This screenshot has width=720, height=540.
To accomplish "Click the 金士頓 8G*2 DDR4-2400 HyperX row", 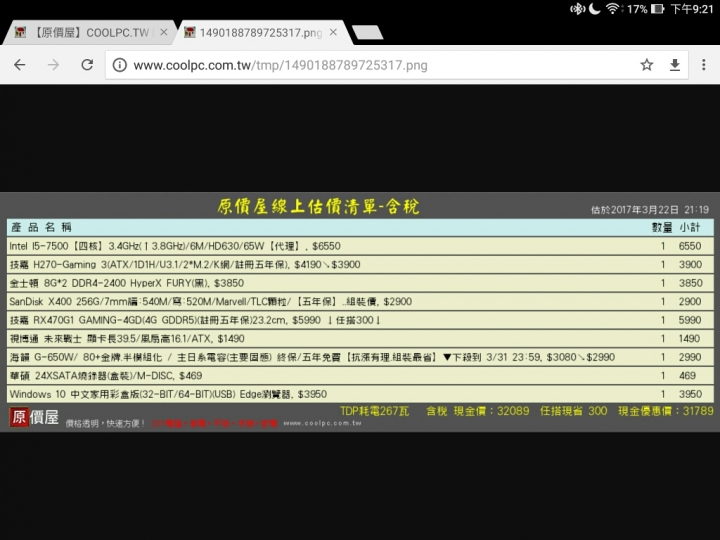I will [x=360, y=283].
